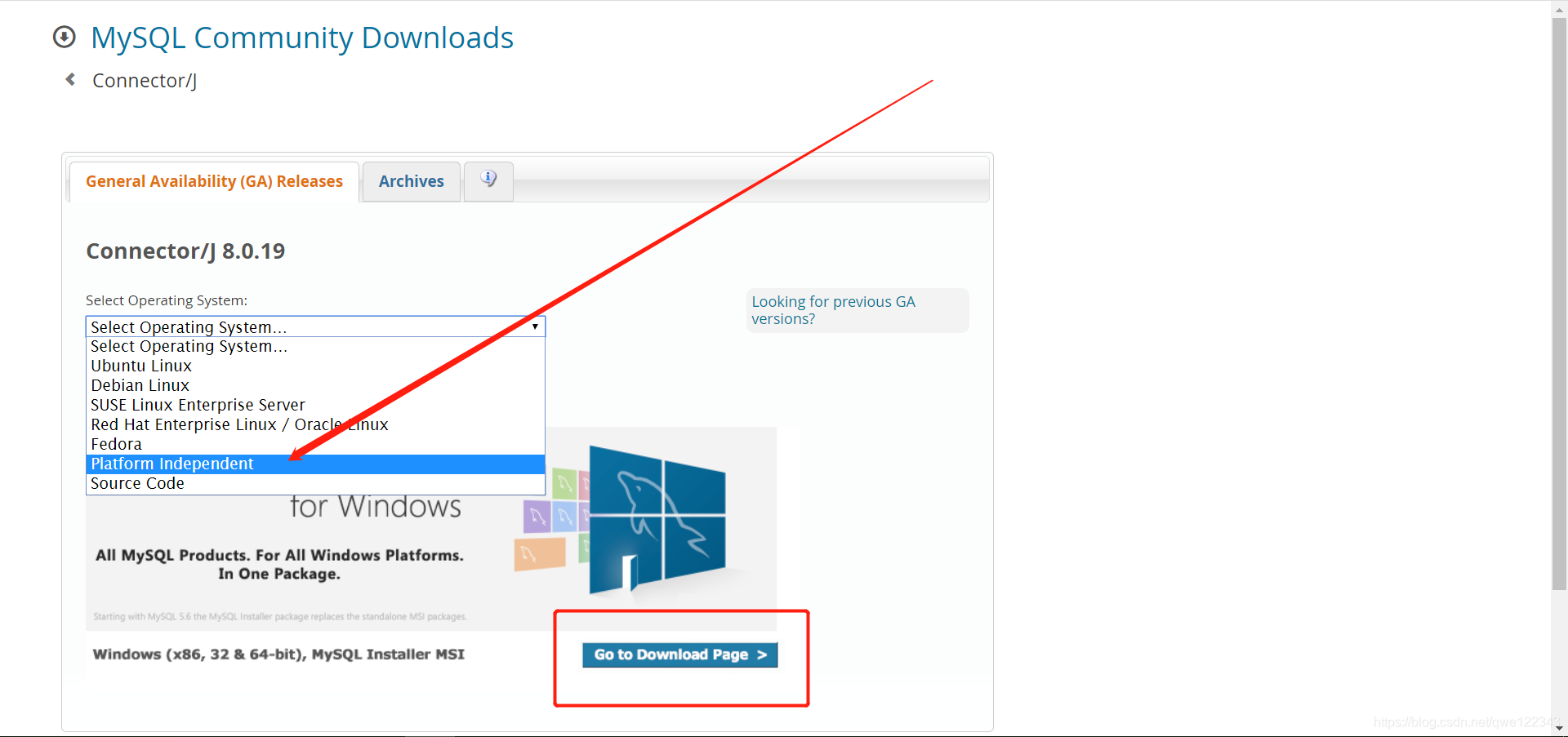Collapse the Select Operating System combo box

[x=315, y=326]
